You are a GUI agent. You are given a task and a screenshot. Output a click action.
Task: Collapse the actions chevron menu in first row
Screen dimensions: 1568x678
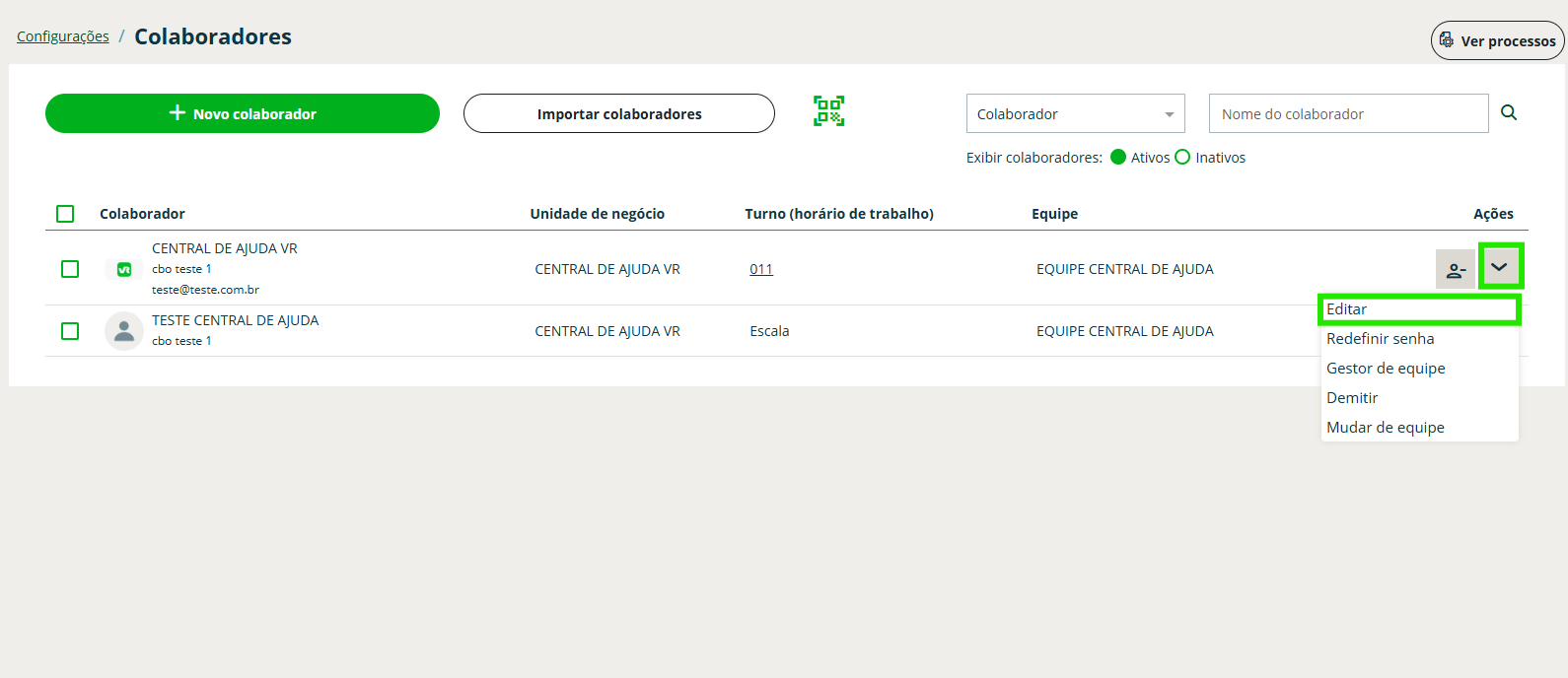coord(1500,267)
